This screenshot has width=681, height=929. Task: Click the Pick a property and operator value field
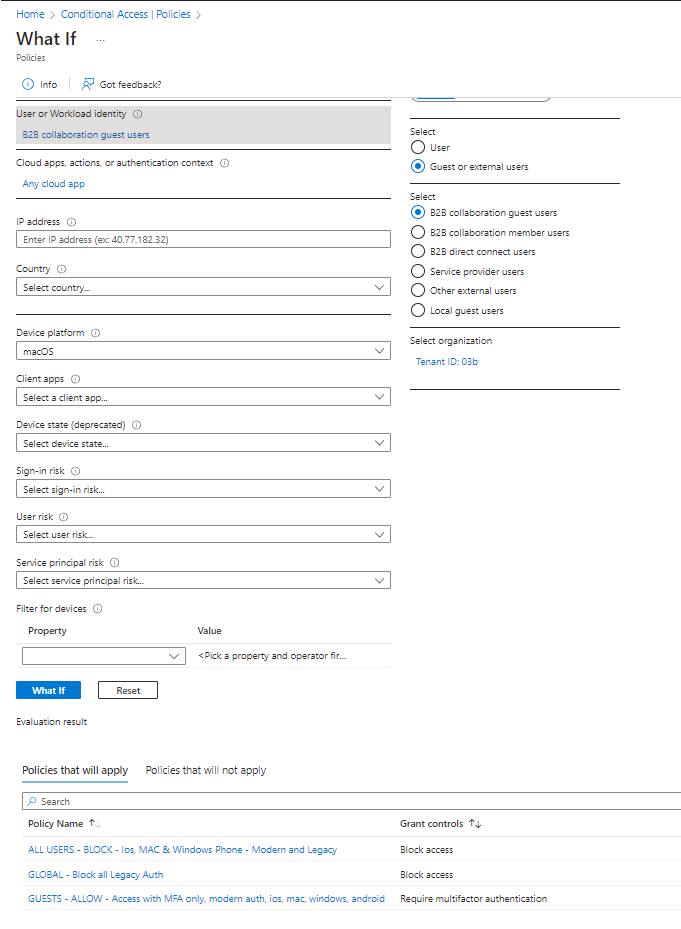click(273, 656)
